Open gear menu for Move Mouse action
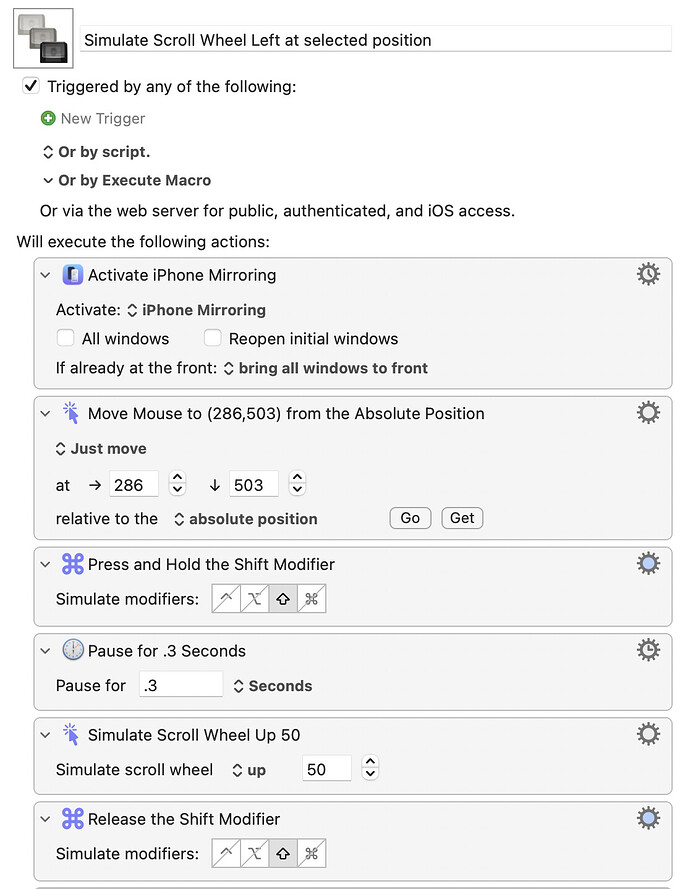 (648, 413)
